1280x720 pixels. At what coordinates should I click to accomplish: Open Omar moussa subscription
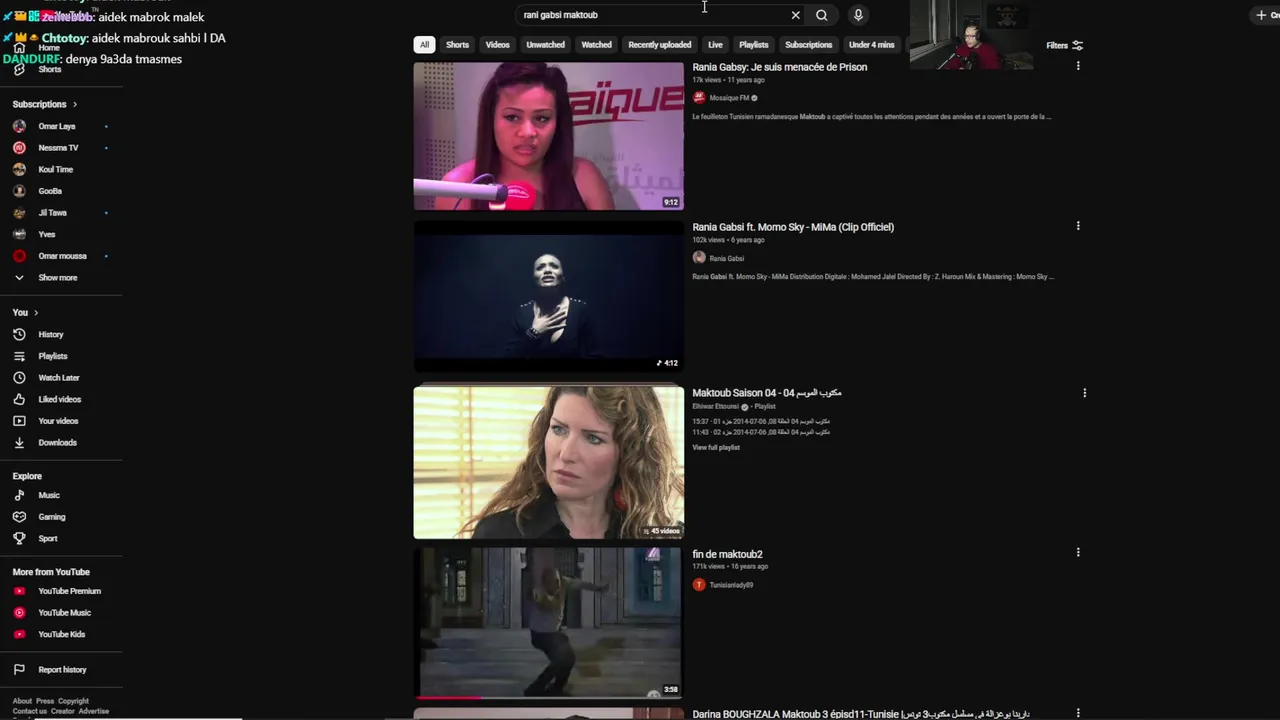coord(61,256)
